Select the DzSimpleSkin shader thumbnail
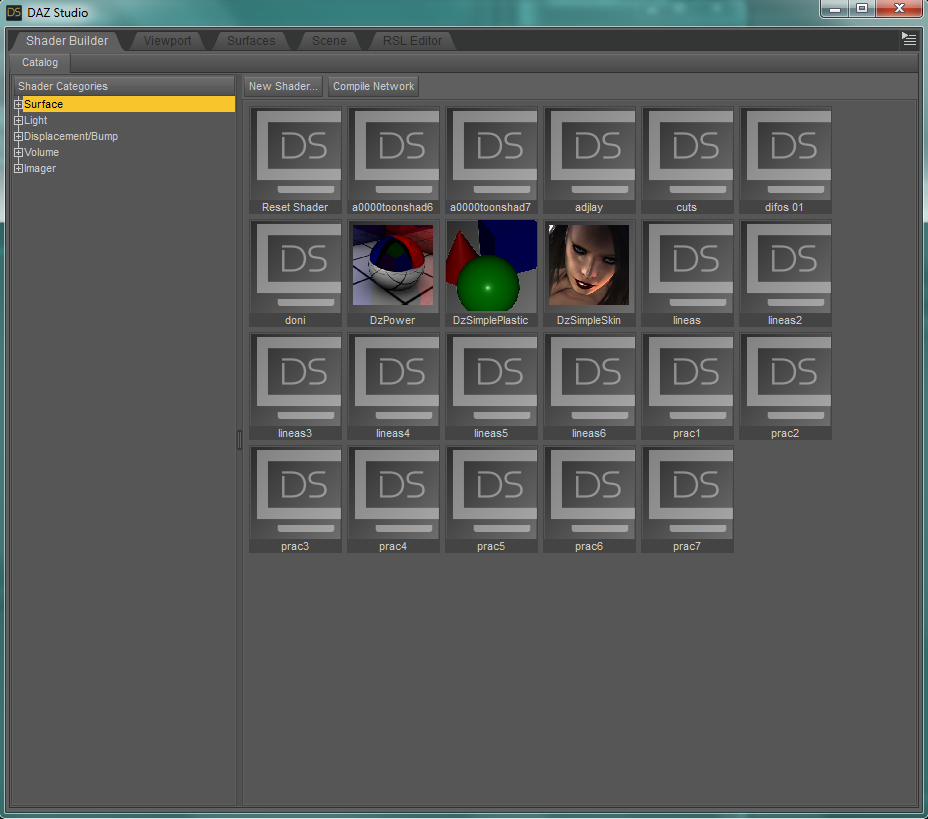This screenshot has height=819, width=928. point(589,273)
